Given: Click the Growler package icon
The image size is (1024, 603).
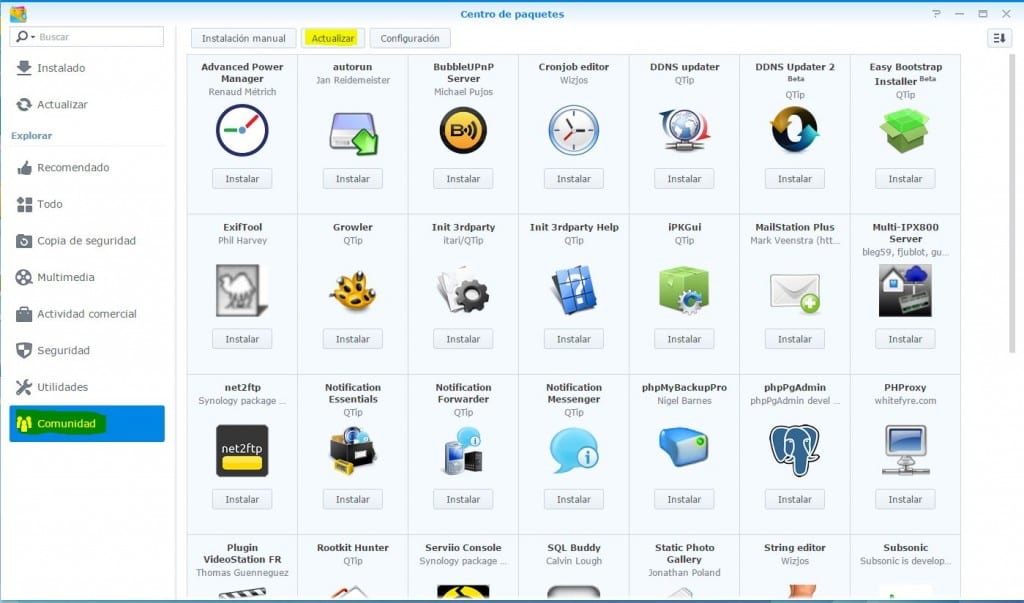Looking at the screenshot, I should pos(352,290).
